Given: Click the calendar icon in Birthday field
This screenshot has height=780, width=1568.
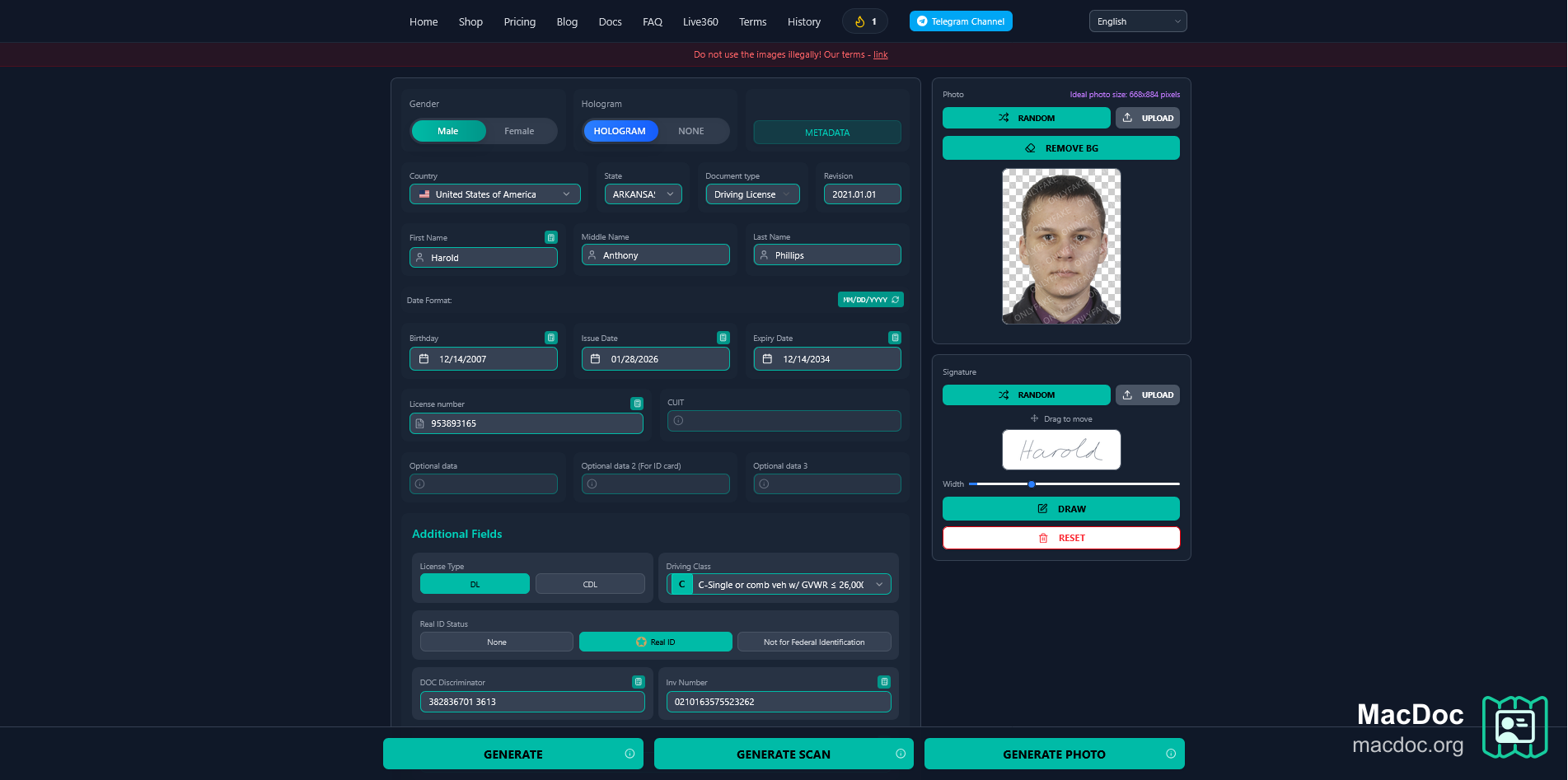Looking at the screenshot, I should point(424,359).
